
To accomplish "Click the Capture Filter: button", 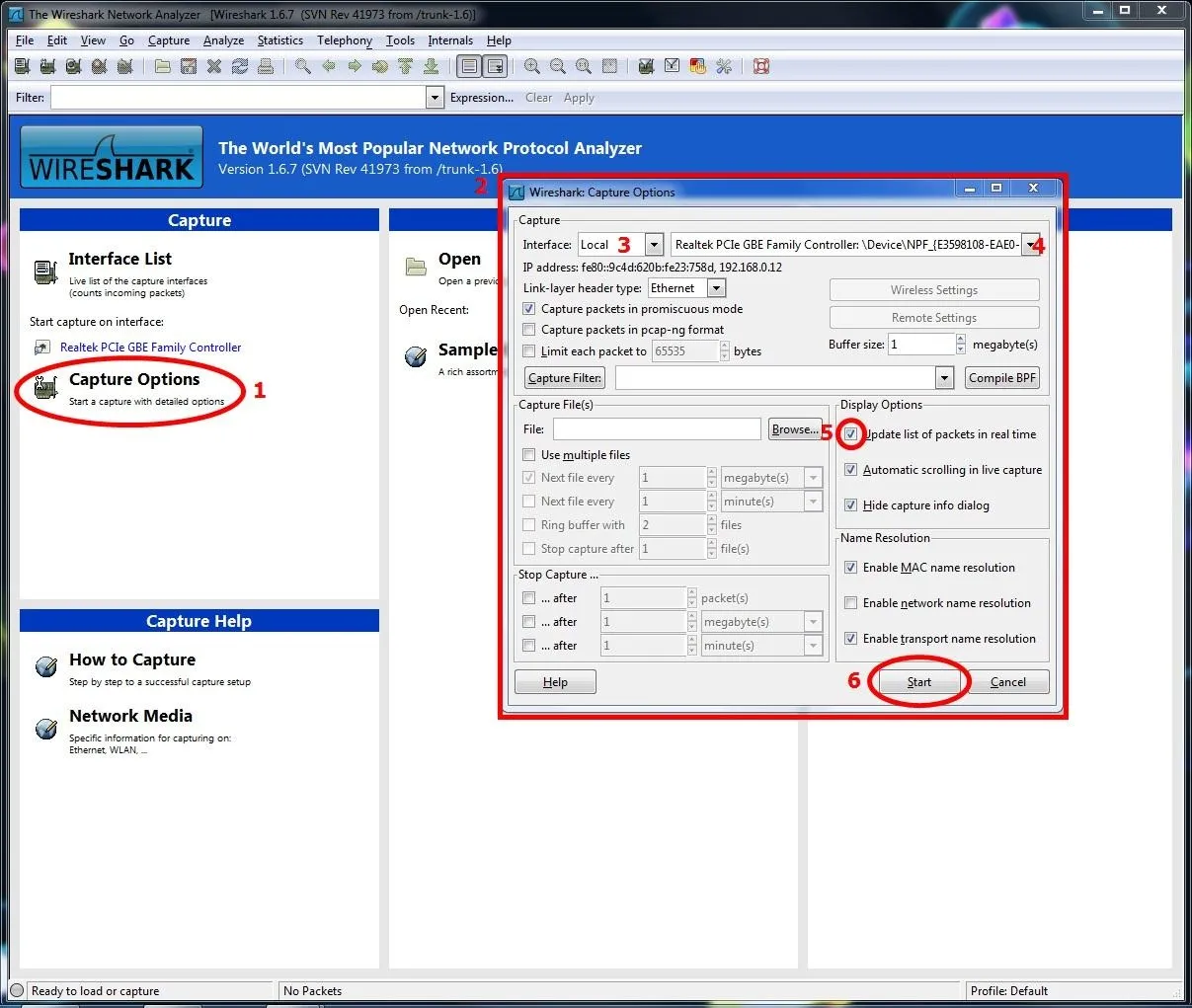I will coord(565,378).
